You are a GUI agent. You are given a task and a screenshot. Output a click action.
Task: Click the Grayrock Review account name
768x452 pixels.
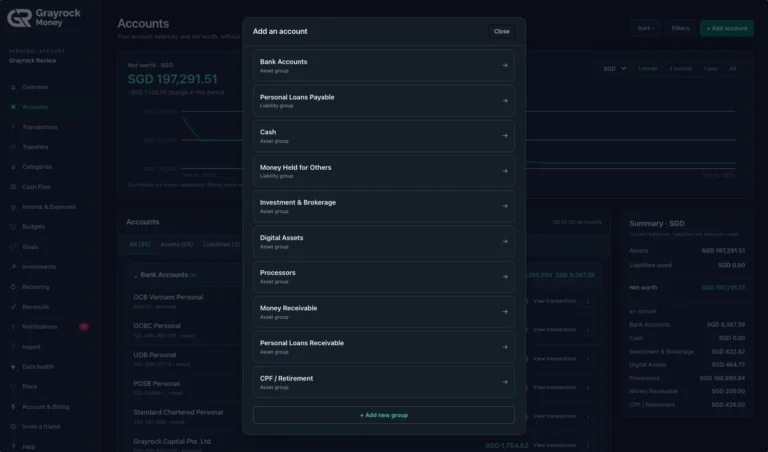point(32,61)
